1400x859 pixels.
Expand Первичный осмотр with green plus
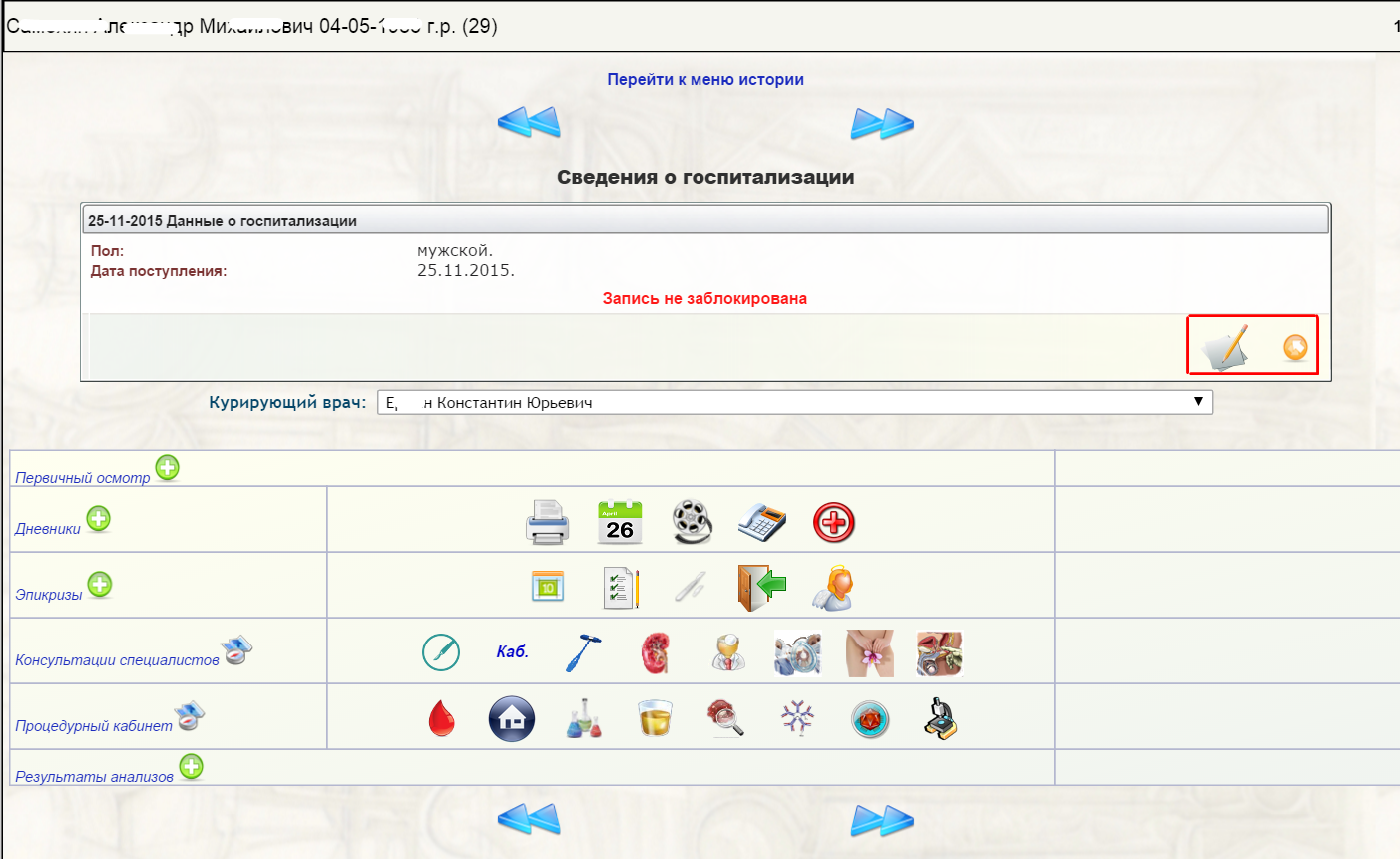(167, 467)
